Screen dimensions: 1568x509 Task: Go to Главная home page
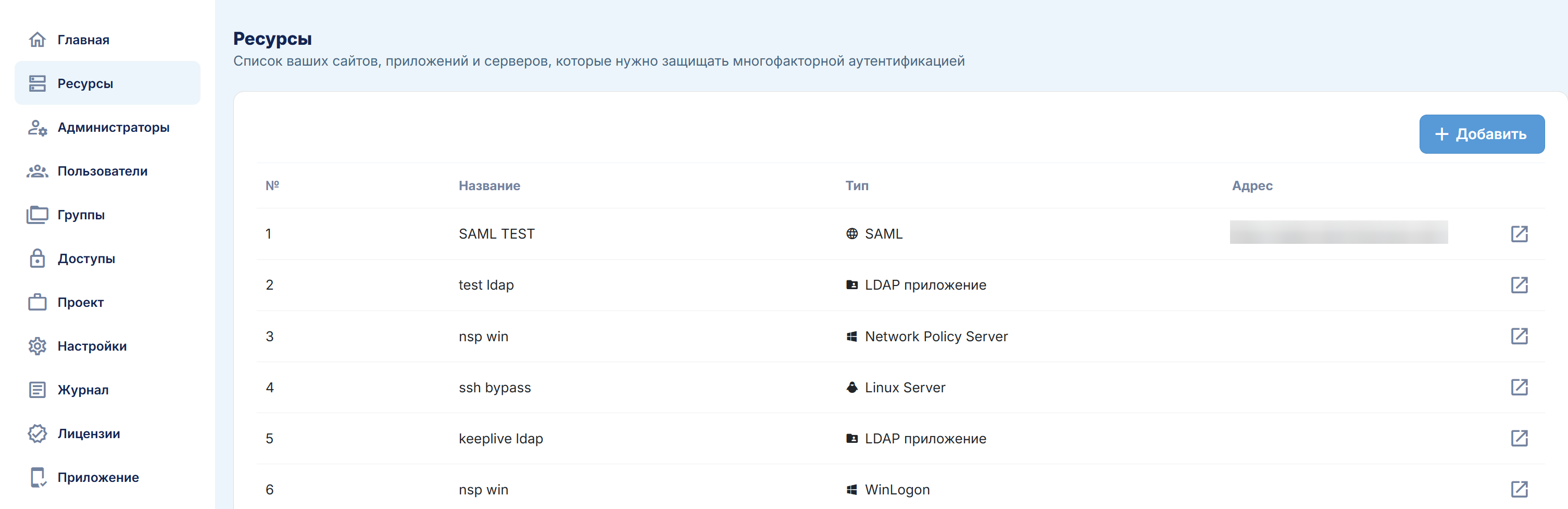pyautogui.click(x=83, y=40)
